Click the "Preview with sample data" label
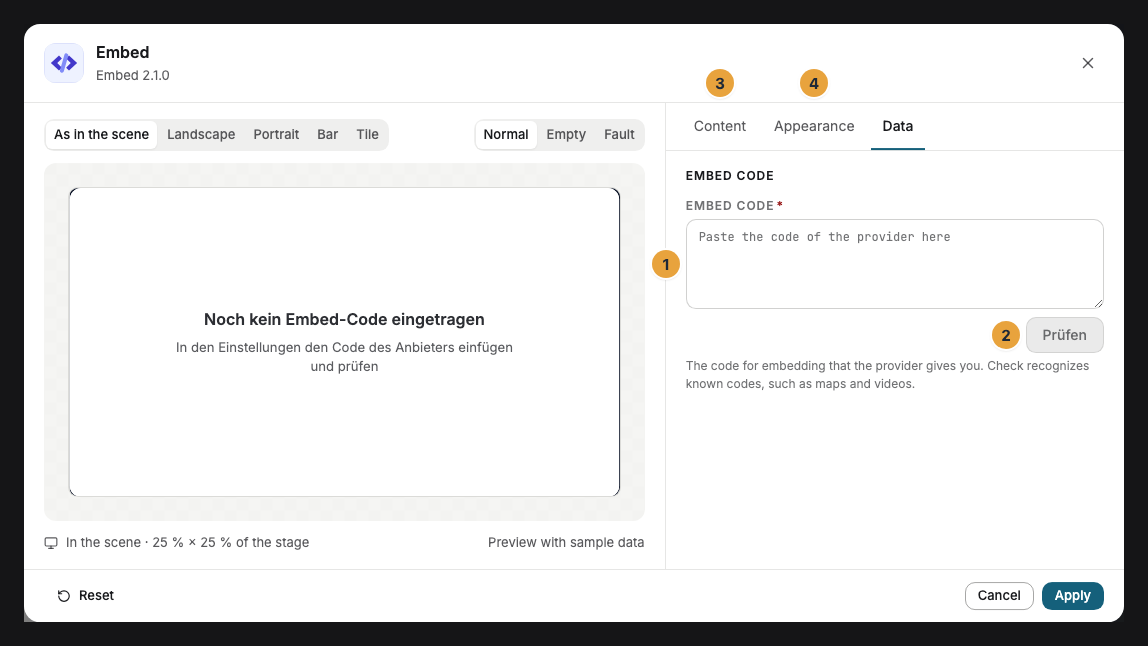Viewport: 1148px width, 646px height. click(x=566, y=543)
